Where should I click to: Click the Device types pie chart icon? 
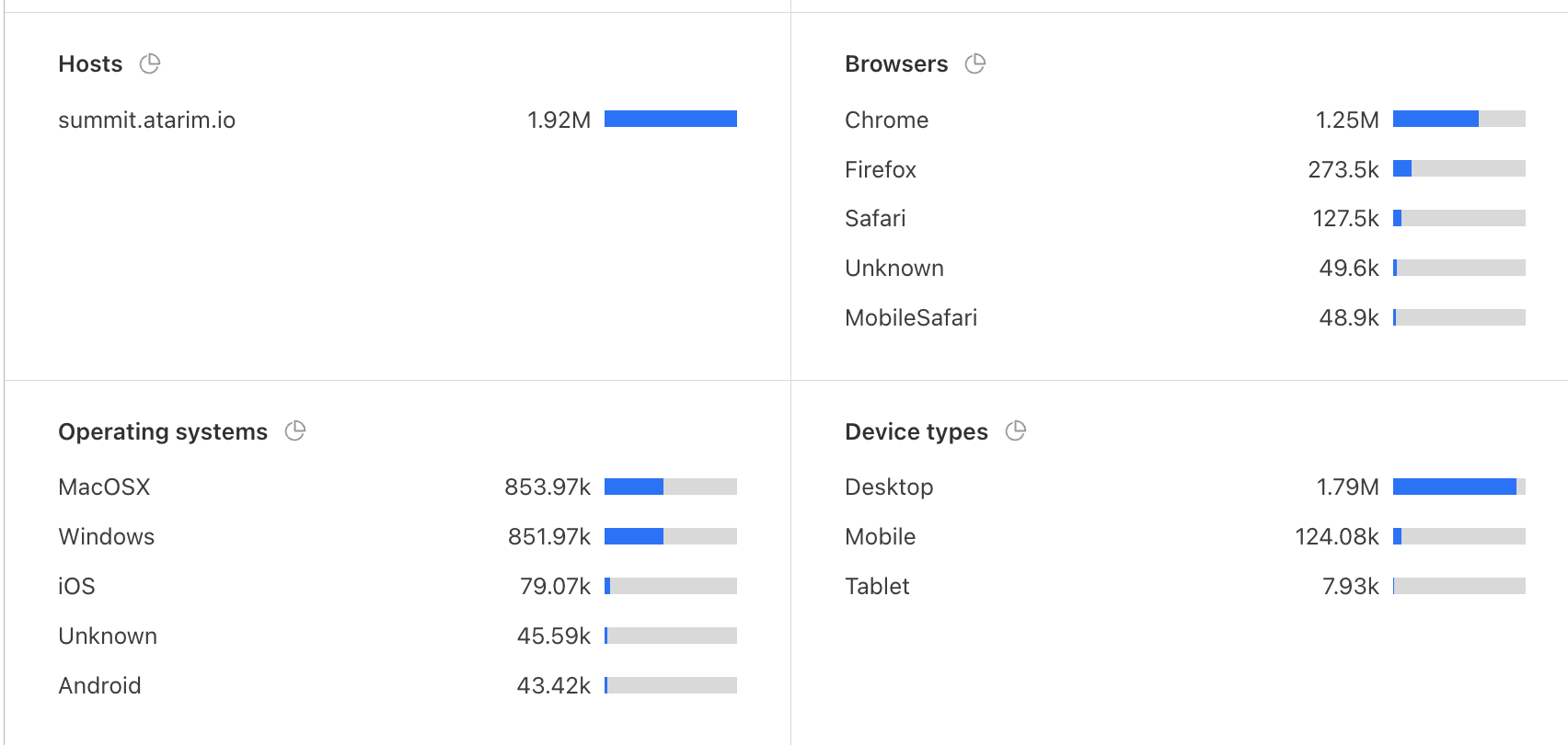pyautogui.click(x=1015, y=430)
